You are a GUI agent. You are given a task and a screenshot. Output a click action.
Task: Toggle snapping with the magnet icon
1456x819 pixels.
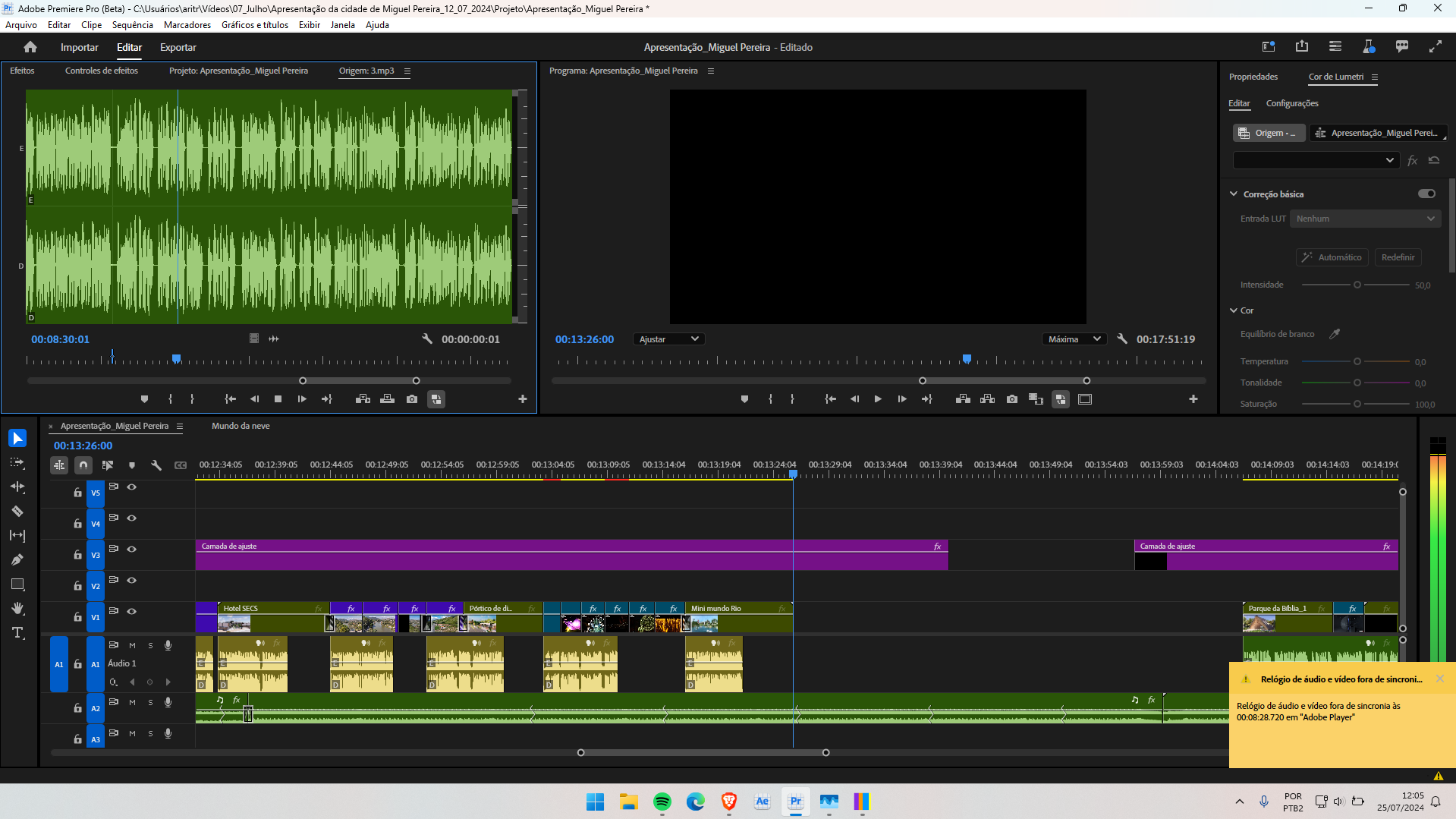pyautogui.click(x=83, y=465)
